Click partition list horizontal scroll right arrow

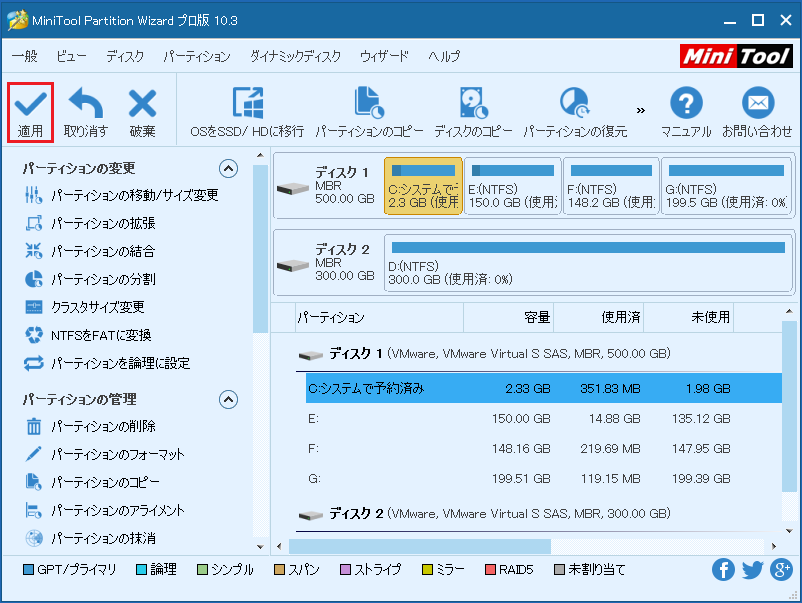[774, 546]
